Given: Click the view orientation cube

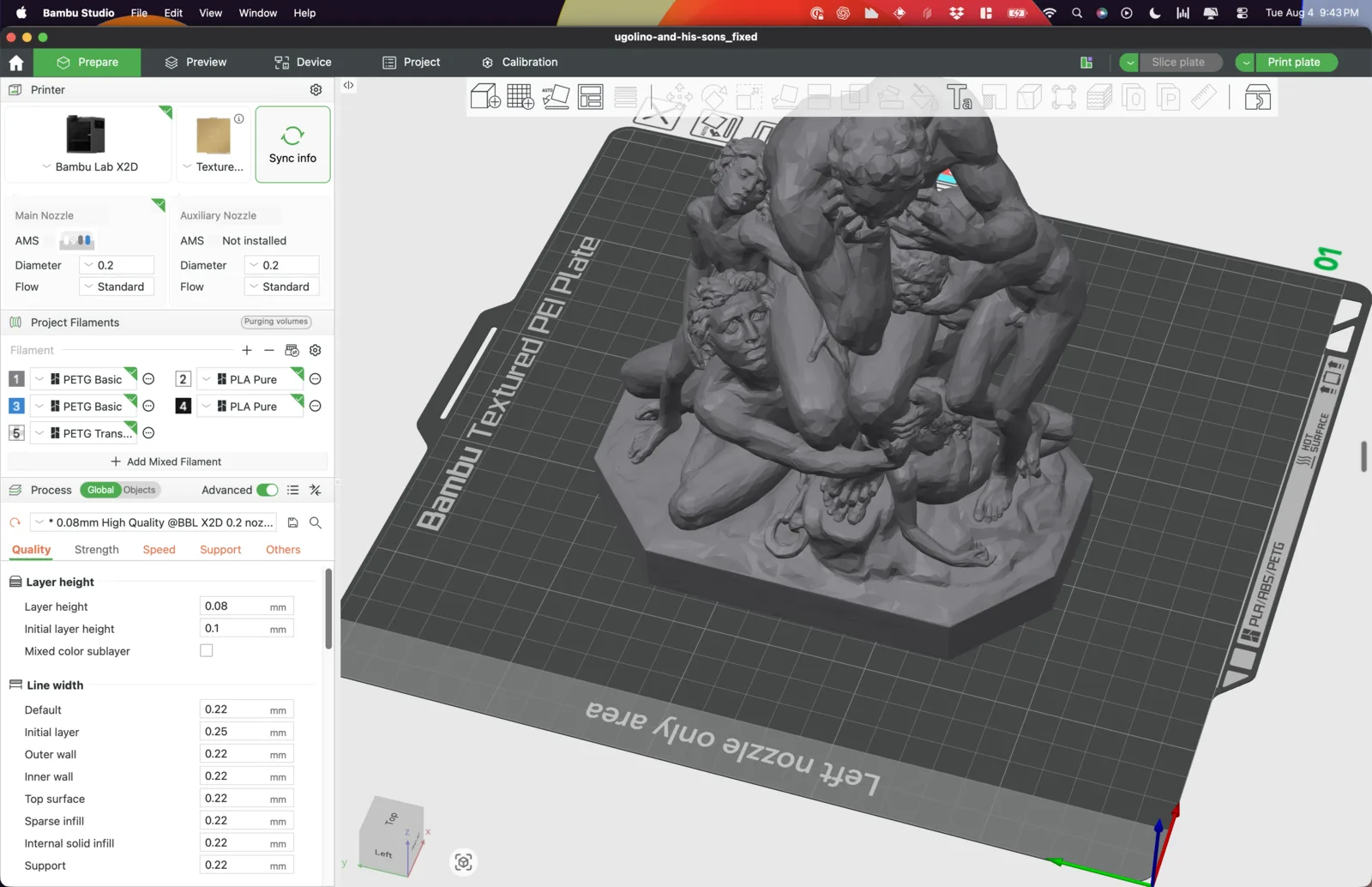Looking at the screenshot, I should [393, 837].
